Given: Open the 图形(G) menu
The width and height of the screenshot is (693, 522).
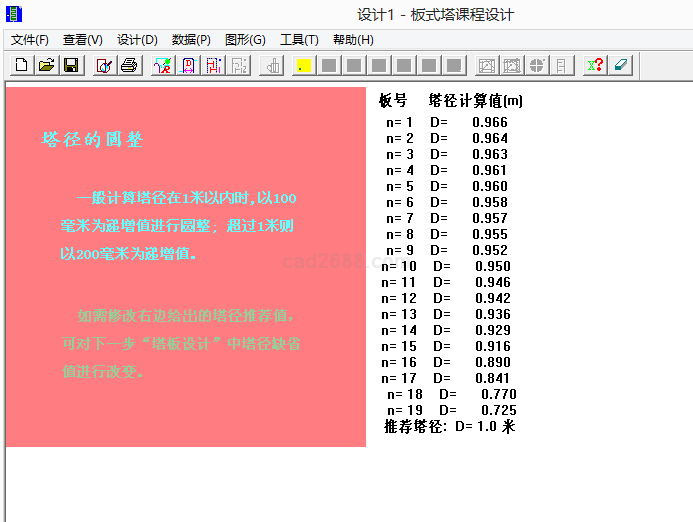Looking at the screenshot, I should [x=245, y=40].
